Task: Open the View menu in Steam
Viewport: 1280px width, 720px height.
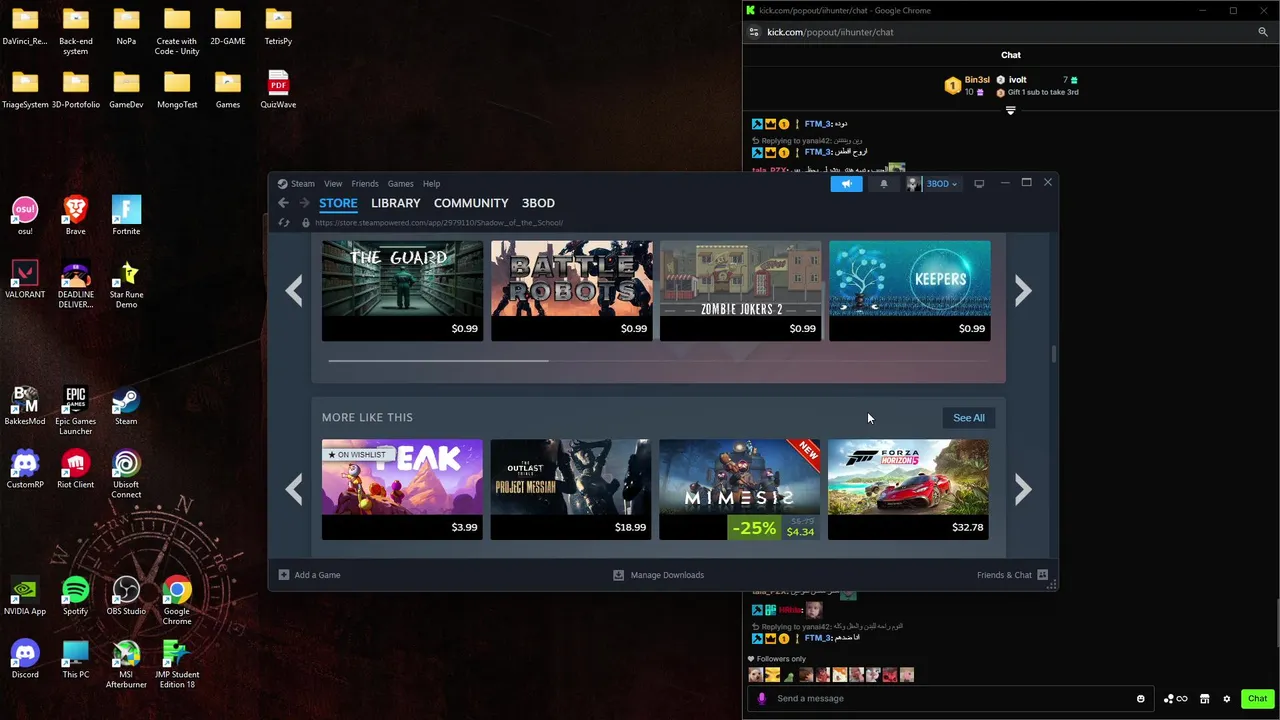Action: (x=333, y=184)
